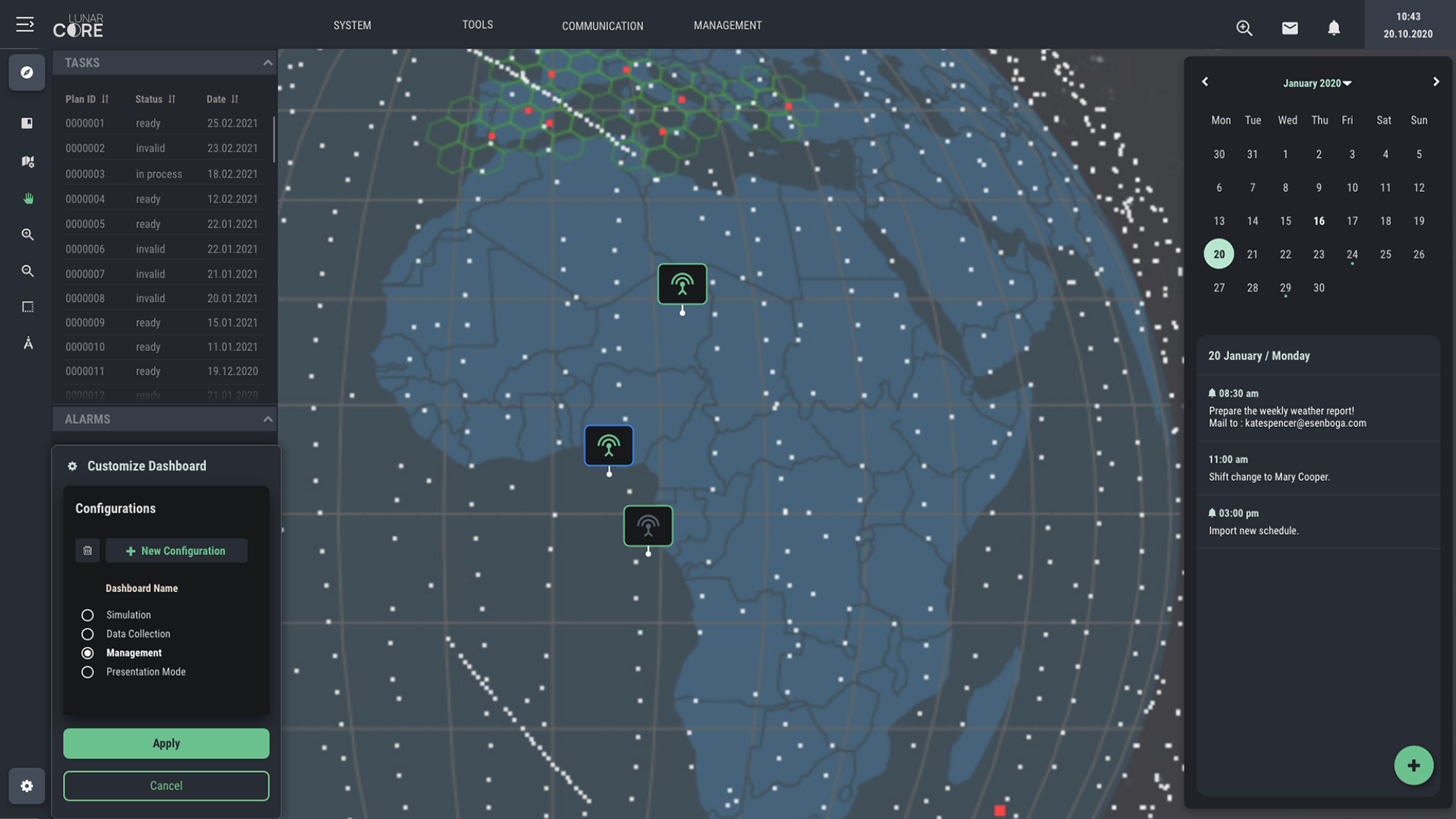
Task: Open the settings gear in sidebar
Action: pyautogui.click(x=27, y=786)
